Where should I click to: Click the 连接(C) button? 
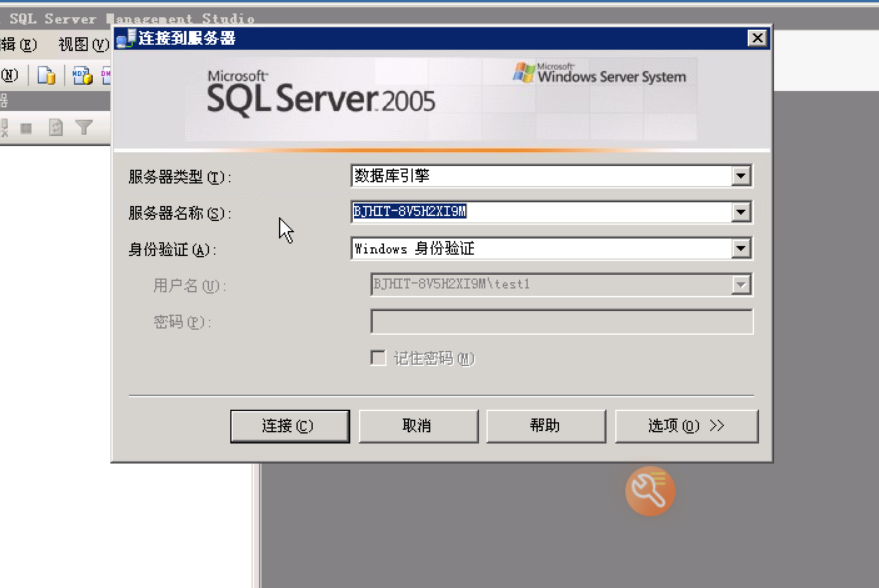point(290,426)
